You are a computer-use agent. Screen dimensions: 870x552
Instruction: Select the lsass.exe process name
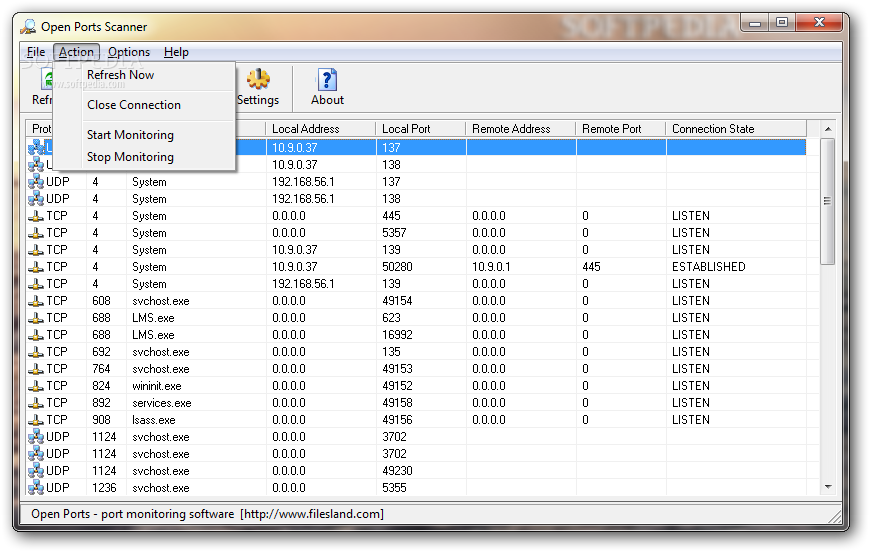tap(154, 420)
